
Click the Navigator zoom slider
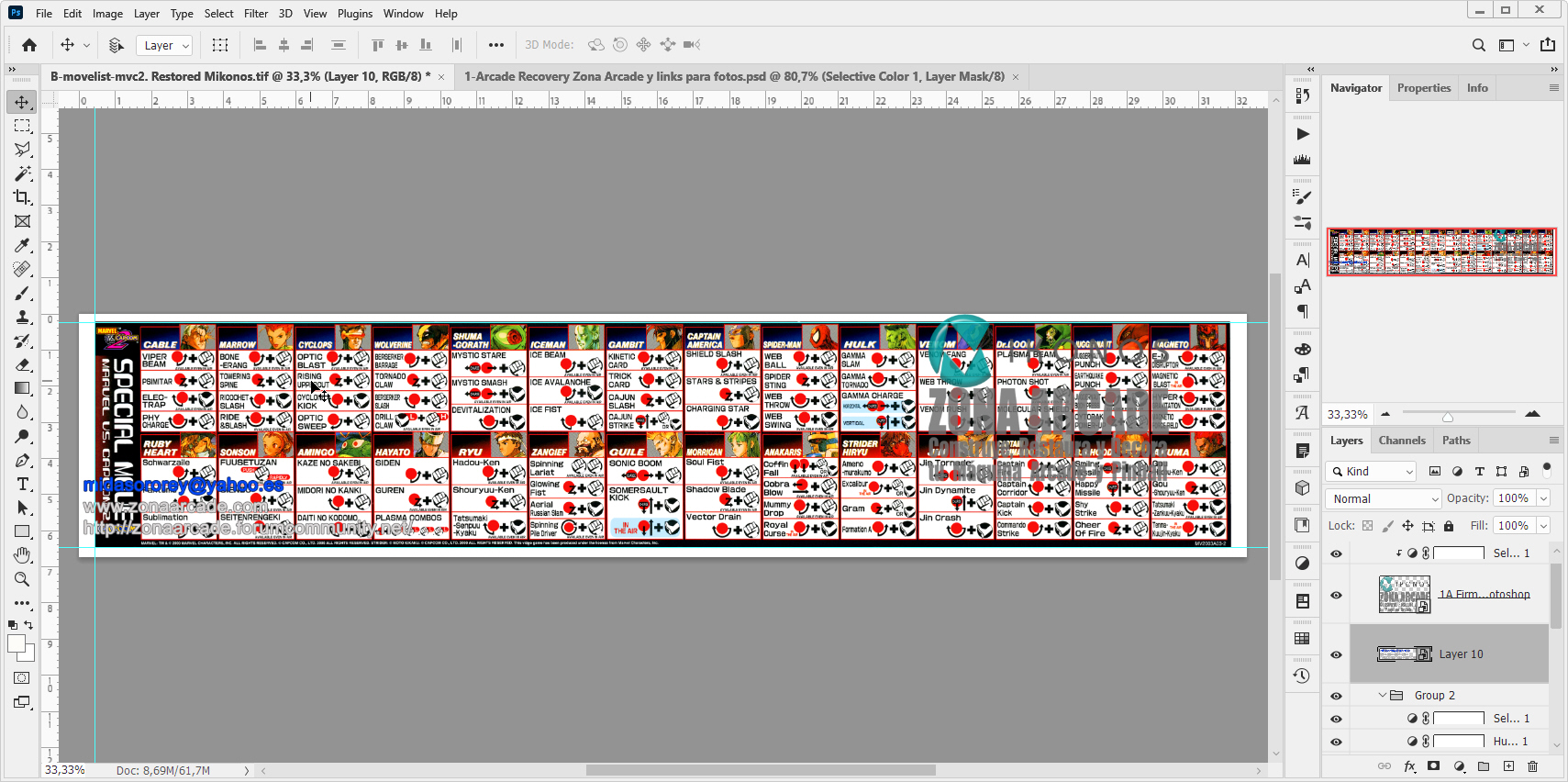click(x=1448, y=415)
